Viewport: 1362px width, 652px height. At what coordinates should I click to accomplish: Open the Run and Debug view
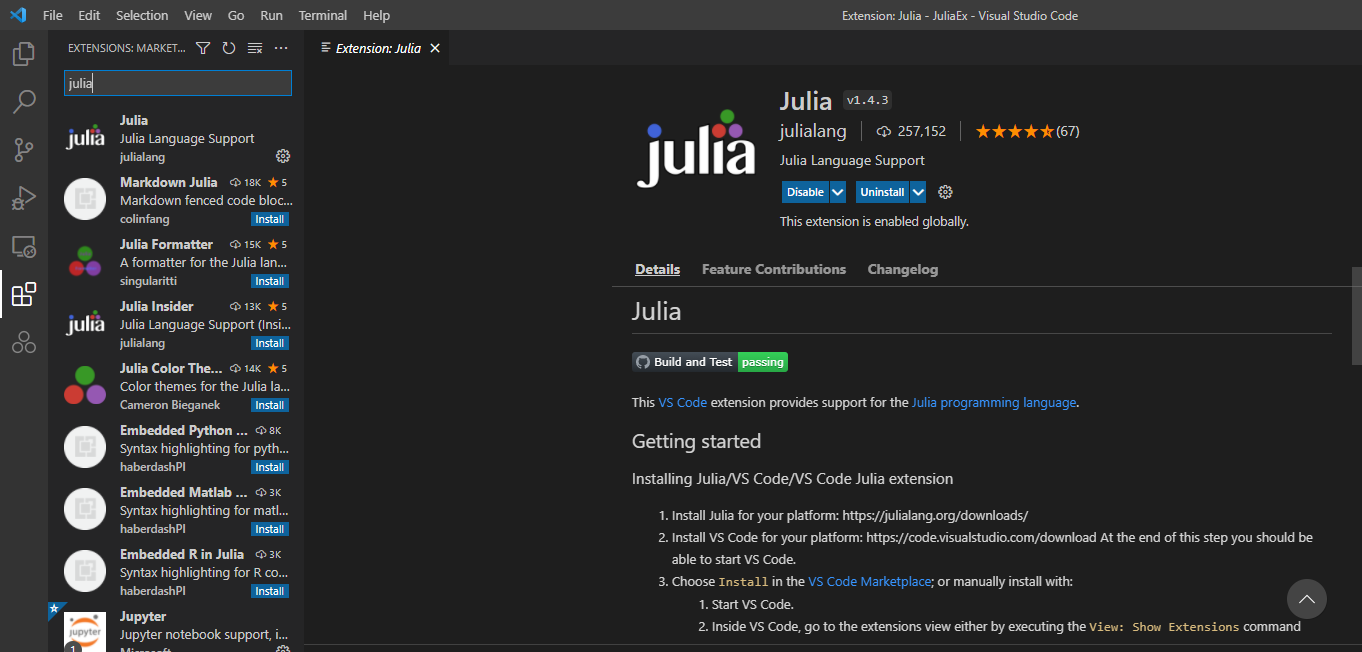click(24, 198)
